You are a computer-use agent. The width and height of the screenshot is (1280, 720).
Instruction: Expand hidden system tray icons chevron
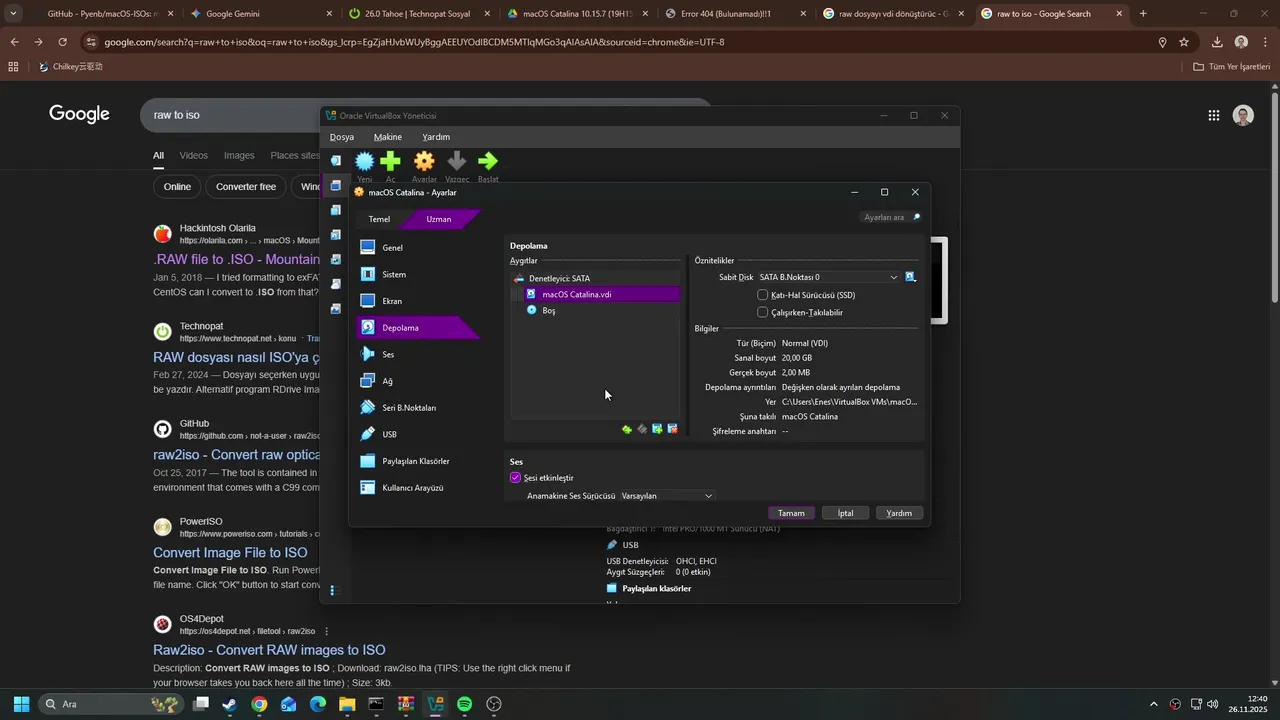click(x=1154, y=704)
